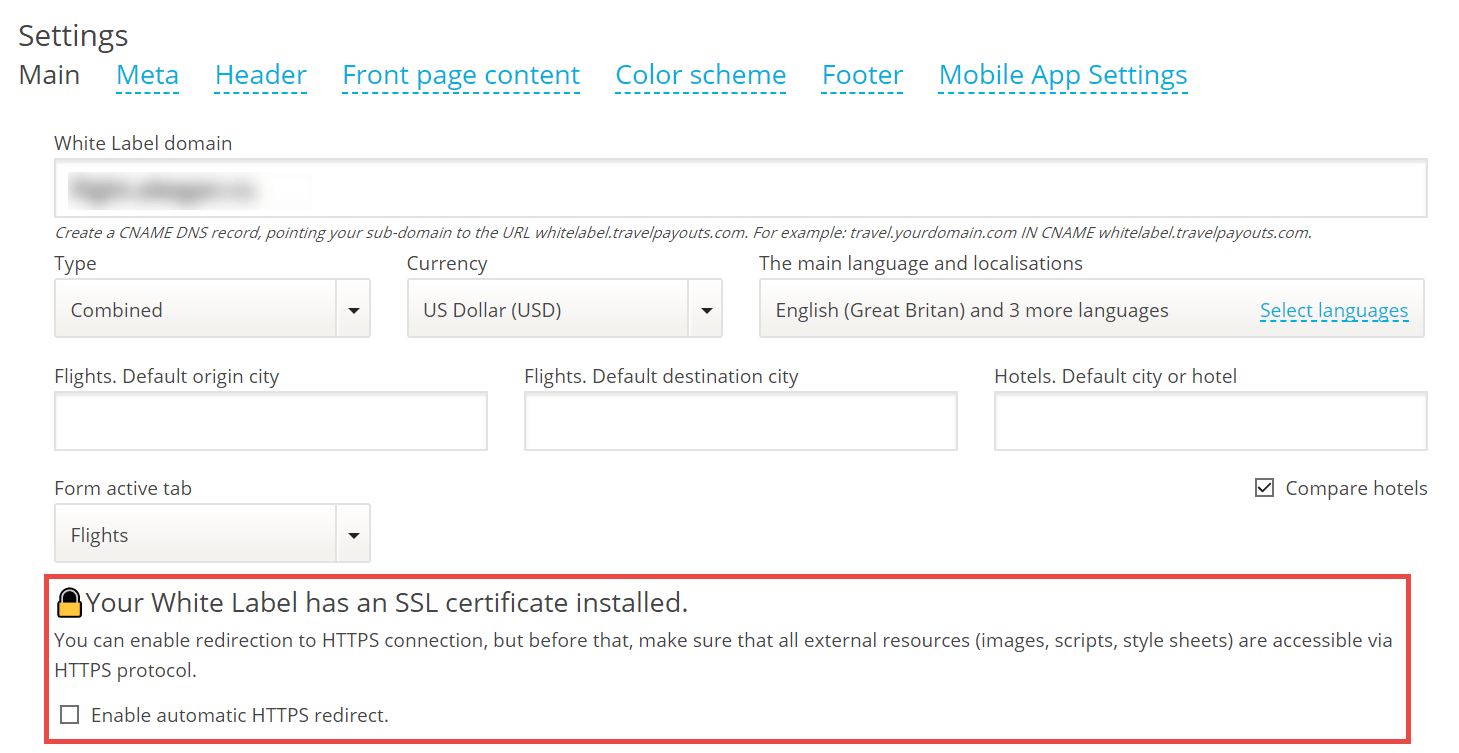Open Mobile App Settings tab
1459x753 pixels.
pyautogui.click(x=1063, y=75)
